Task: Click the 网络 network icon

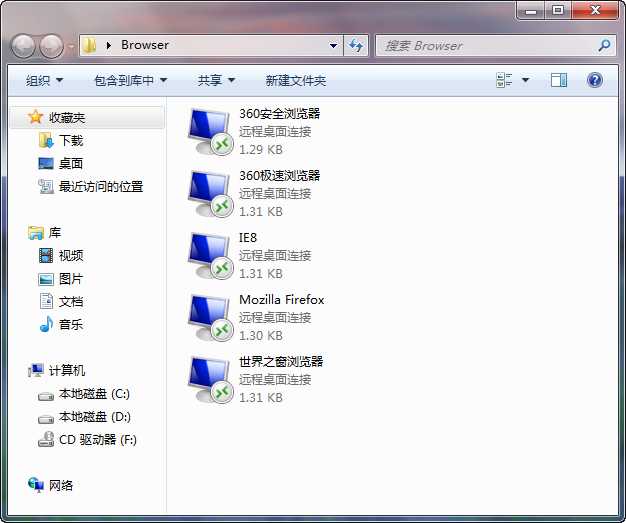Action: click(36, 485)
